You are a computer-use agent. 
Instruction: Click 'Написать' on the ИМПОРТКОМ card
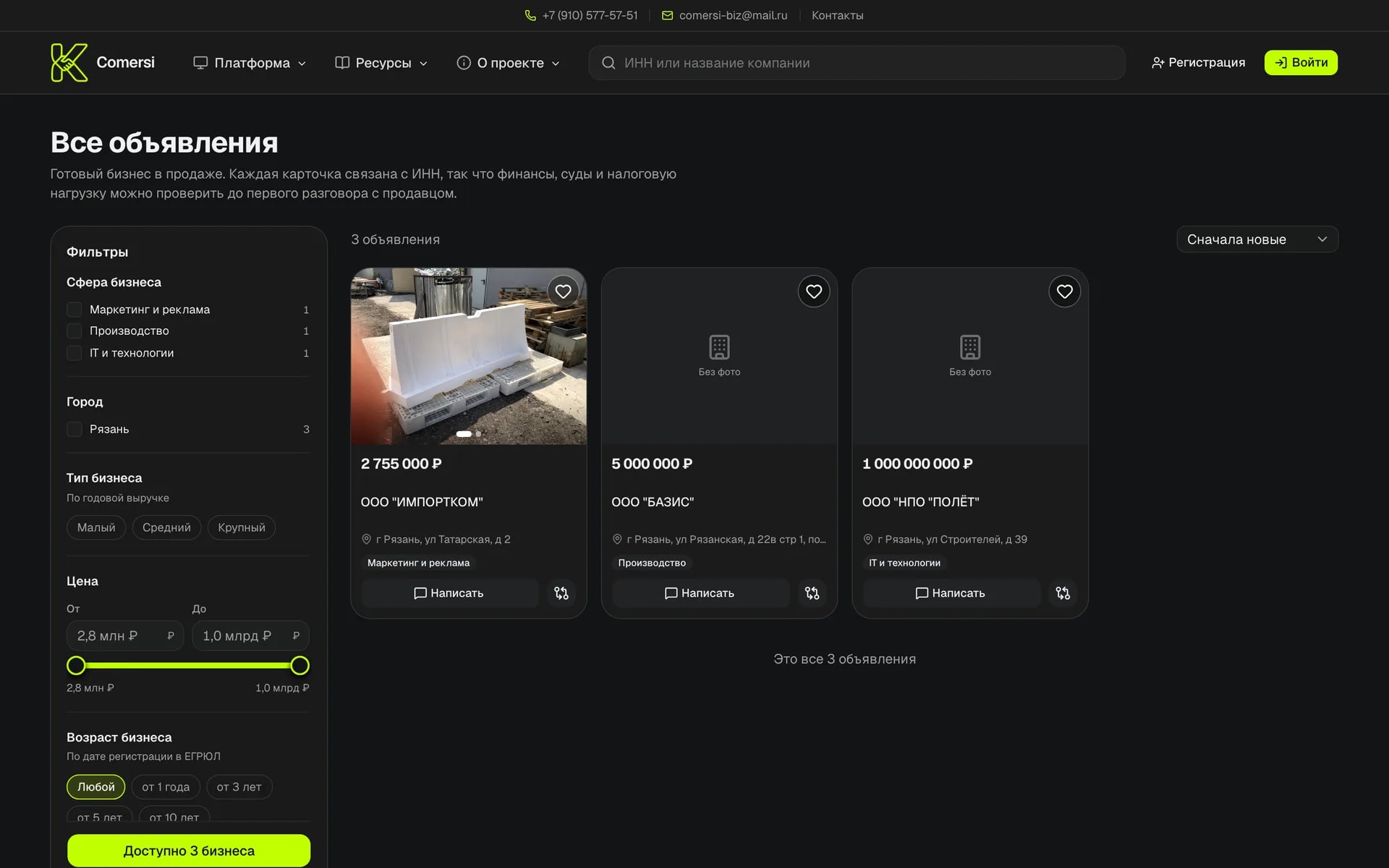[x=450, y=593]
